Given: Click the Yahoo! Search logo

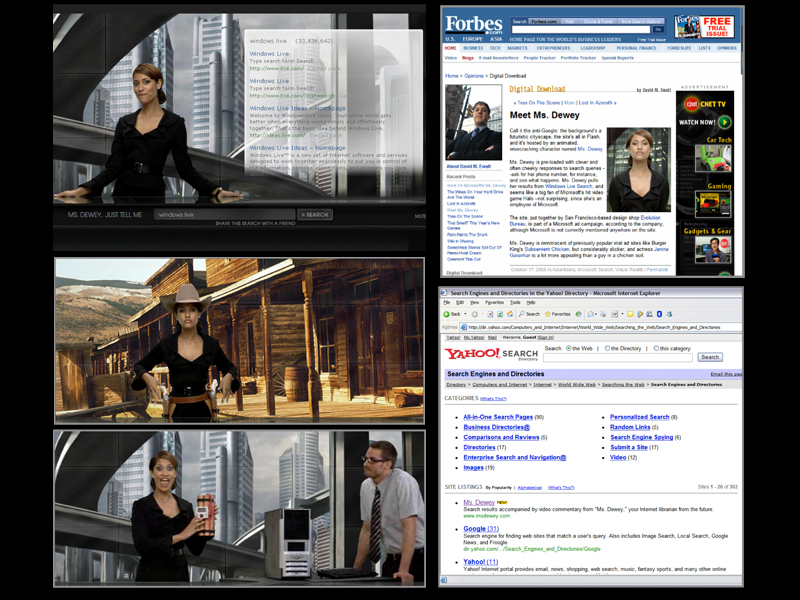Looking at the screenshot, I should pos(491,354).
